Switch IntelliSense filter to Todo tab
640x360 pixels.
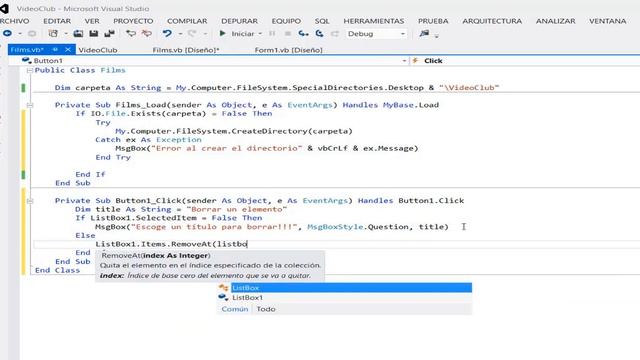266,309
